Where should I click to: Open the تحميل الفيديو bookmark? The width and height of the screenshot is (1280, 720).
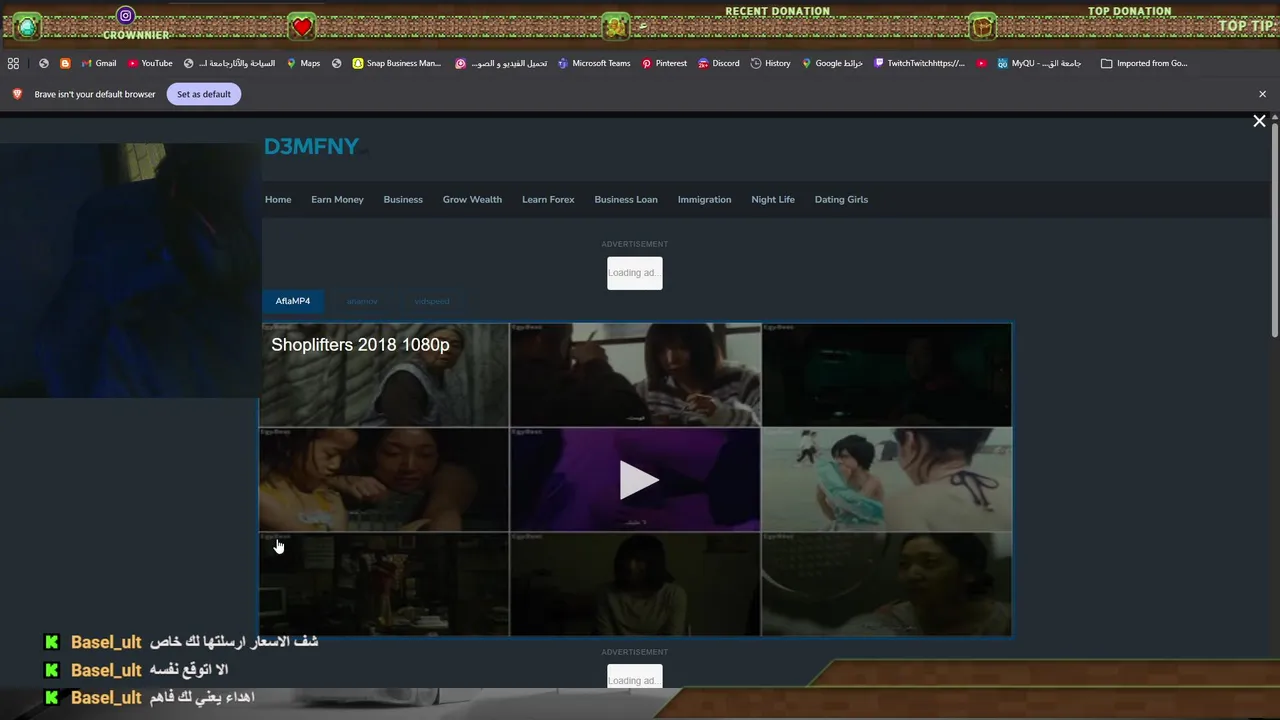click(x=501, y=63)
